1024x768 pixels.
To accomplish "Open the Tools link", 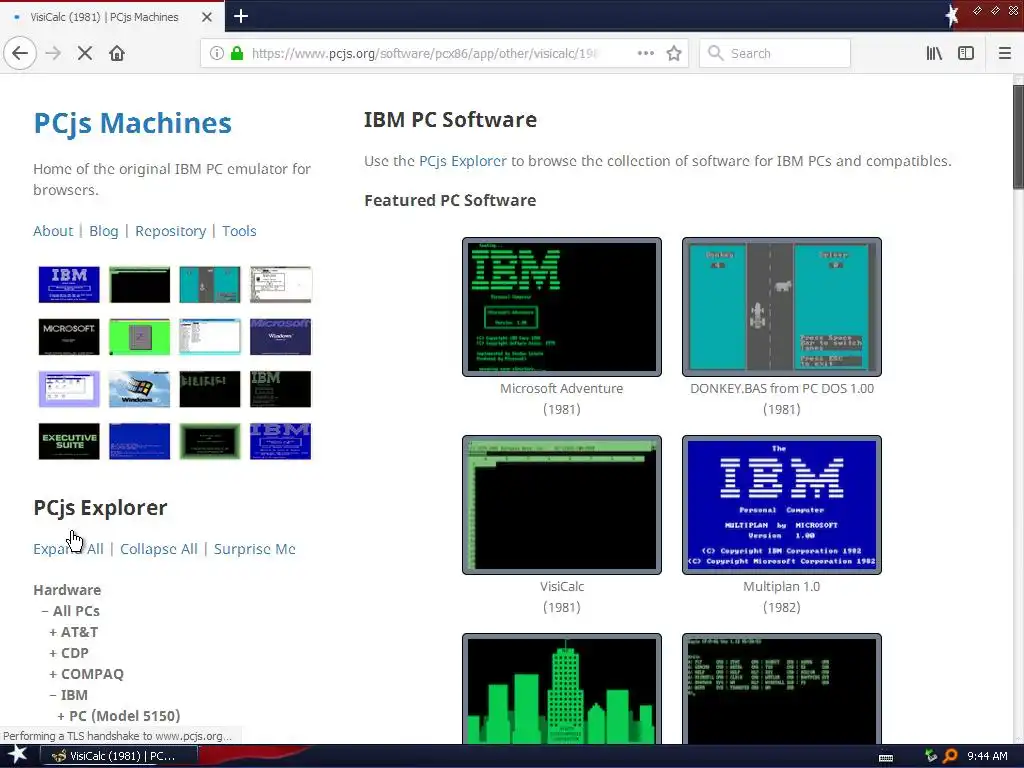I will (x=239, y=231).
